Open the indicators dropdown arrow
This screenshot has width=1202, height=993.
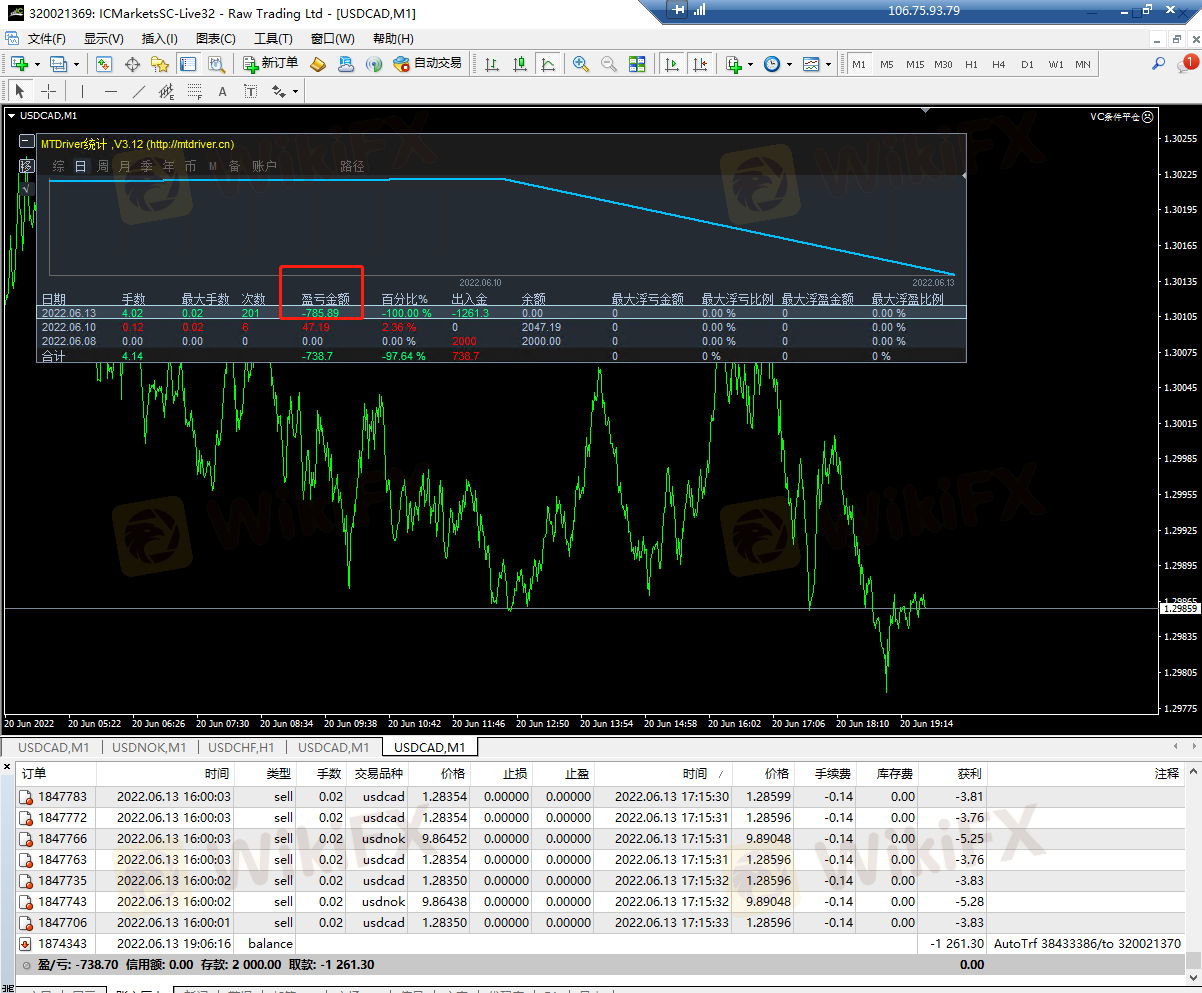(x=750, y=64)
